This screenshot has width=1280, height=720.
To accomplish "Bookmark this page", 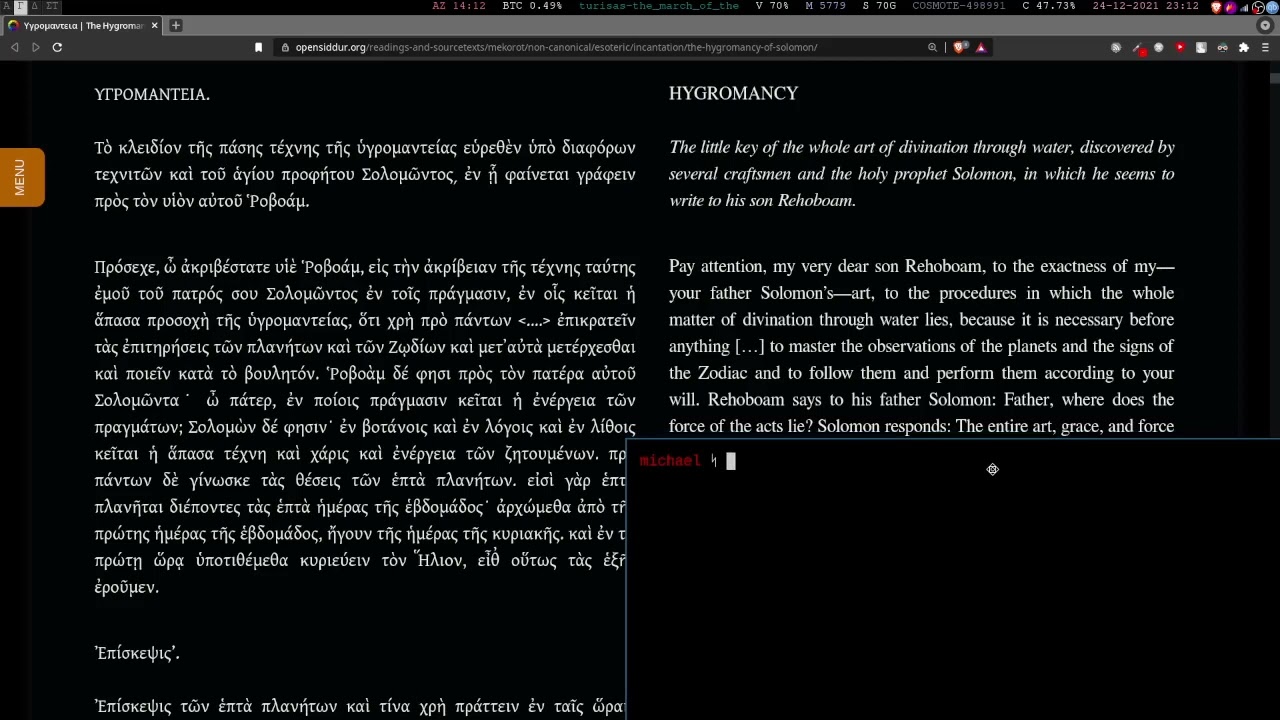I will point(258,47).
